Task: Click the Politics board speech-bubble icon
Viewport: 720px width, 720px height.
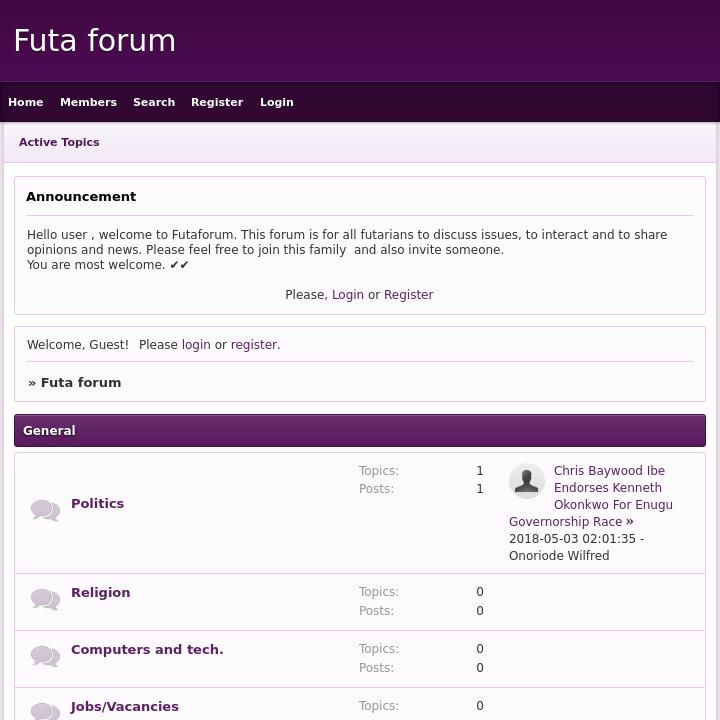Action: [45, 510]
